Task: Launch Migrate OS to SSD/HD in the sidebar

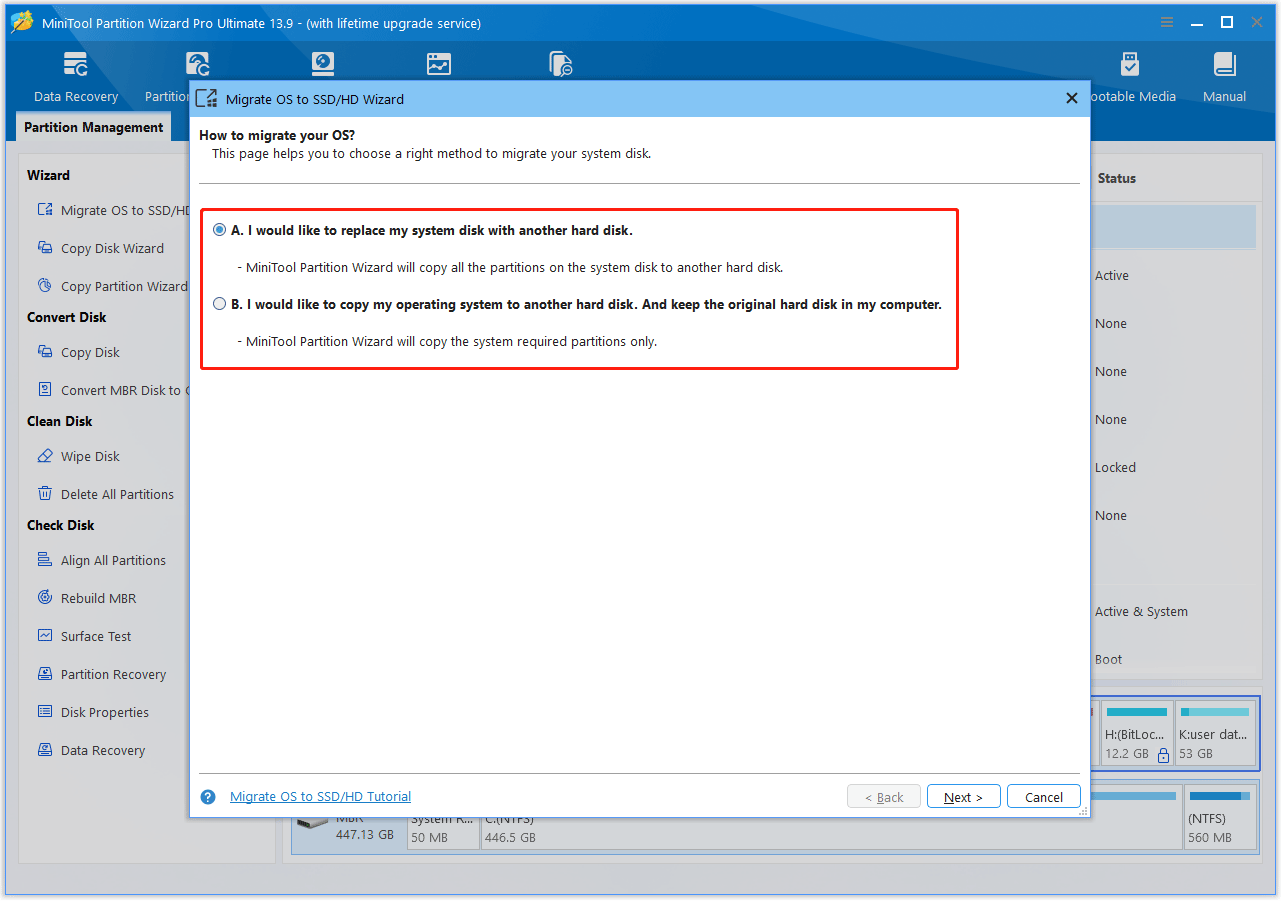Action: tap(113, 210)
